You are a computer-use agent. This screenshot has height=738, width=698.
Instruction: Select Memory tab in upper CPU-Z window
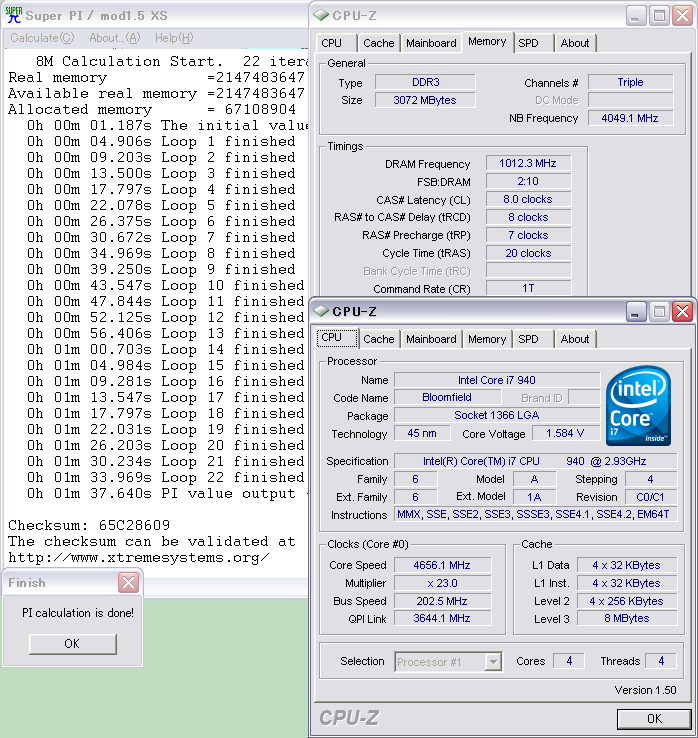pyautogui.click(x=487, y=42)
